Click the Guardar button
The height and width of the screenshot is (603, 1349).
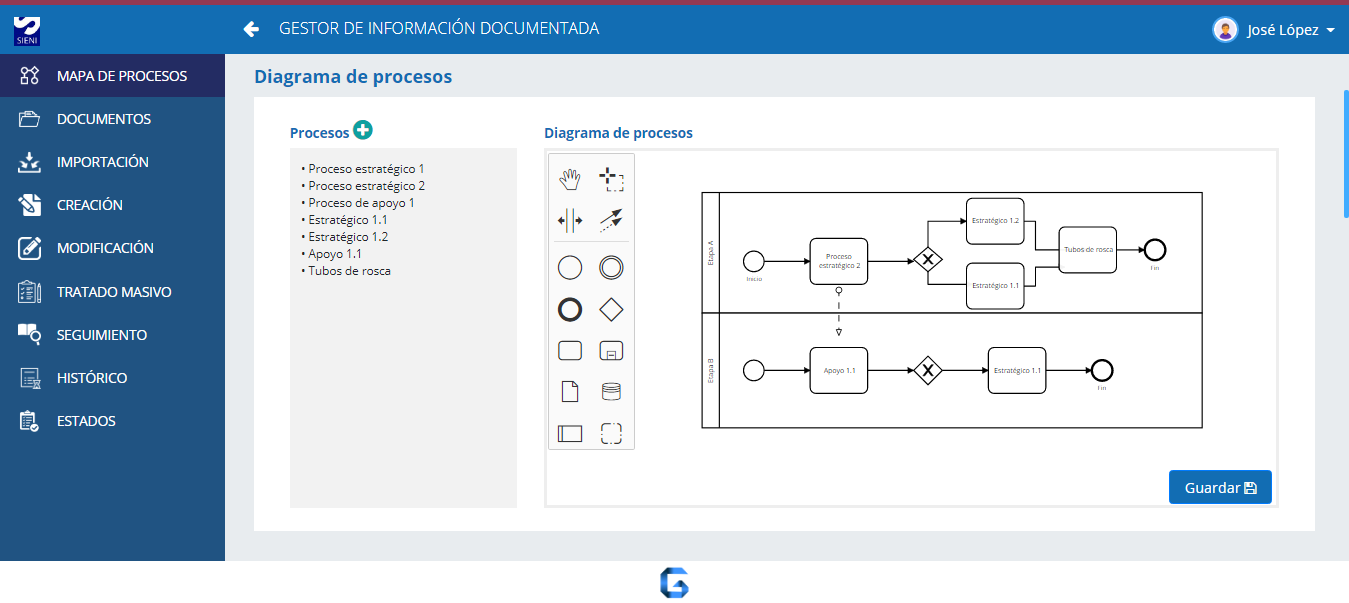pos(1220,487)
